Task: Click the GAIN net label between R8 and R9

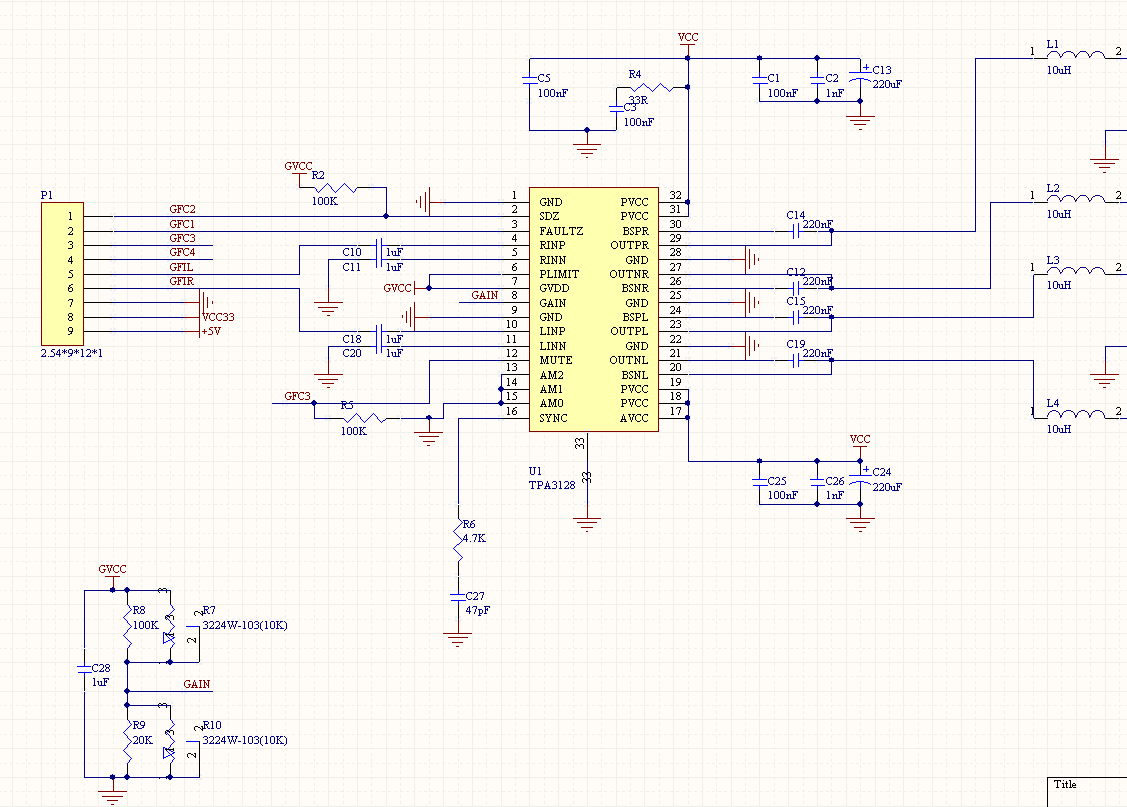Action: (197, 684)
